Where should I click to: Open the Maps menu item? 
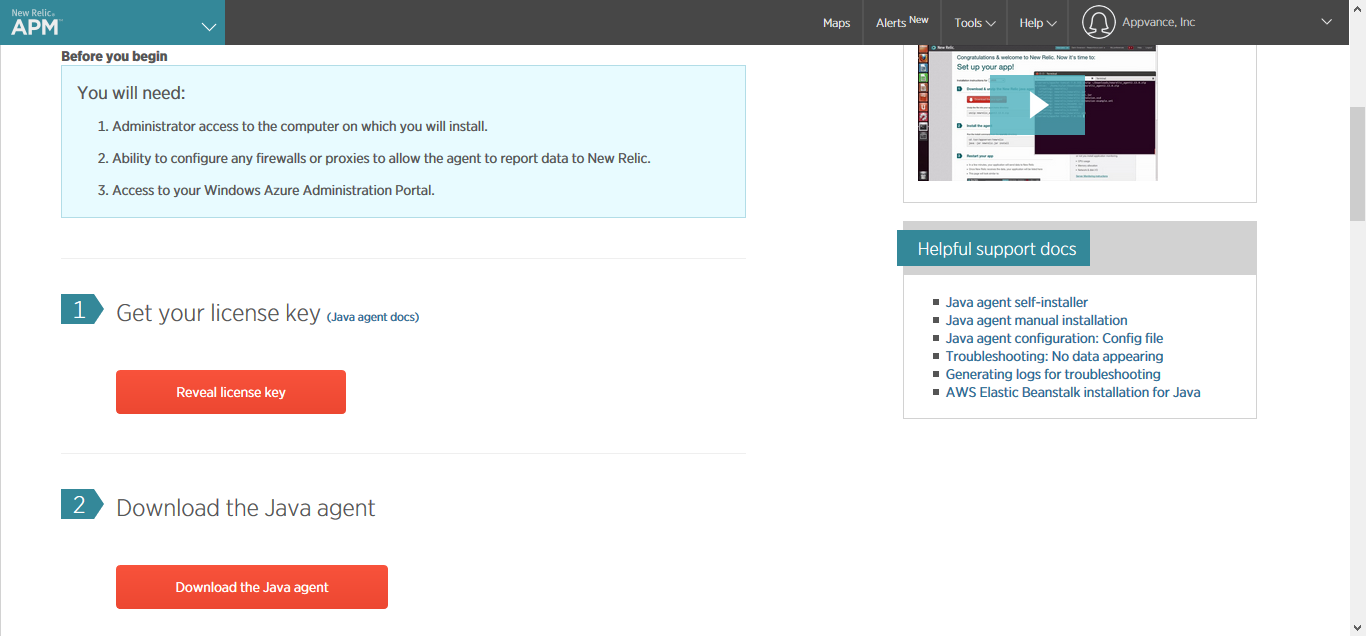836,23
